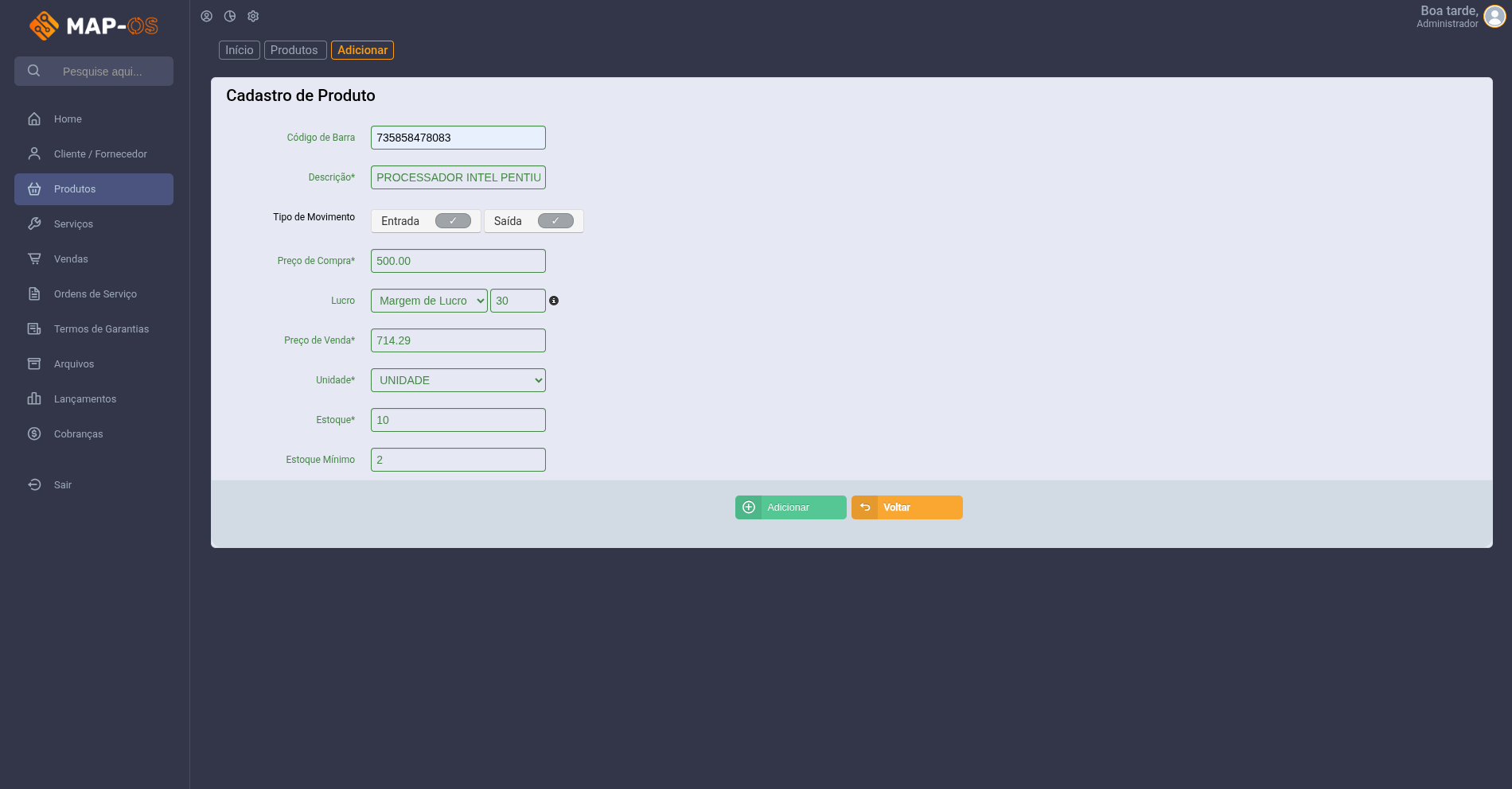The width and height of the screenshot is (1512, 789).
Task: Open Cobranças menu item
Action: pyautogui.click(x=94, y=434)
